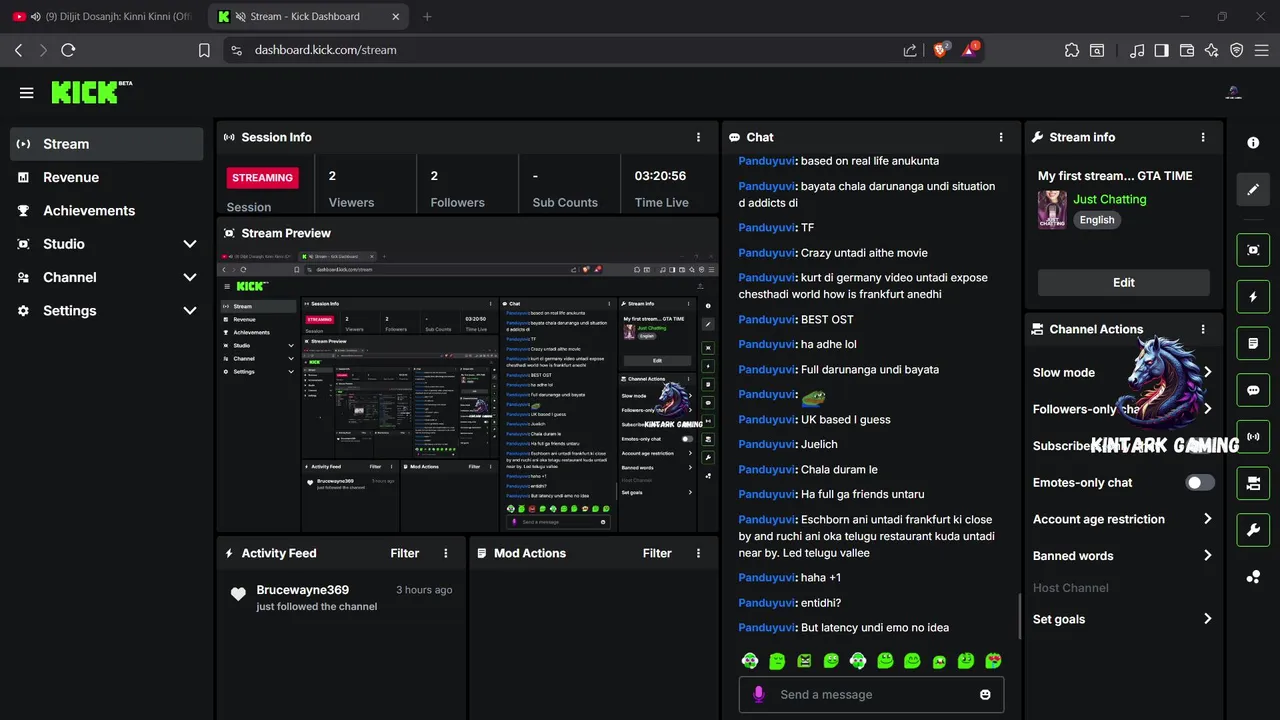
Task: Open Channel Actions three-dot menu
Action: [1203, 329]
